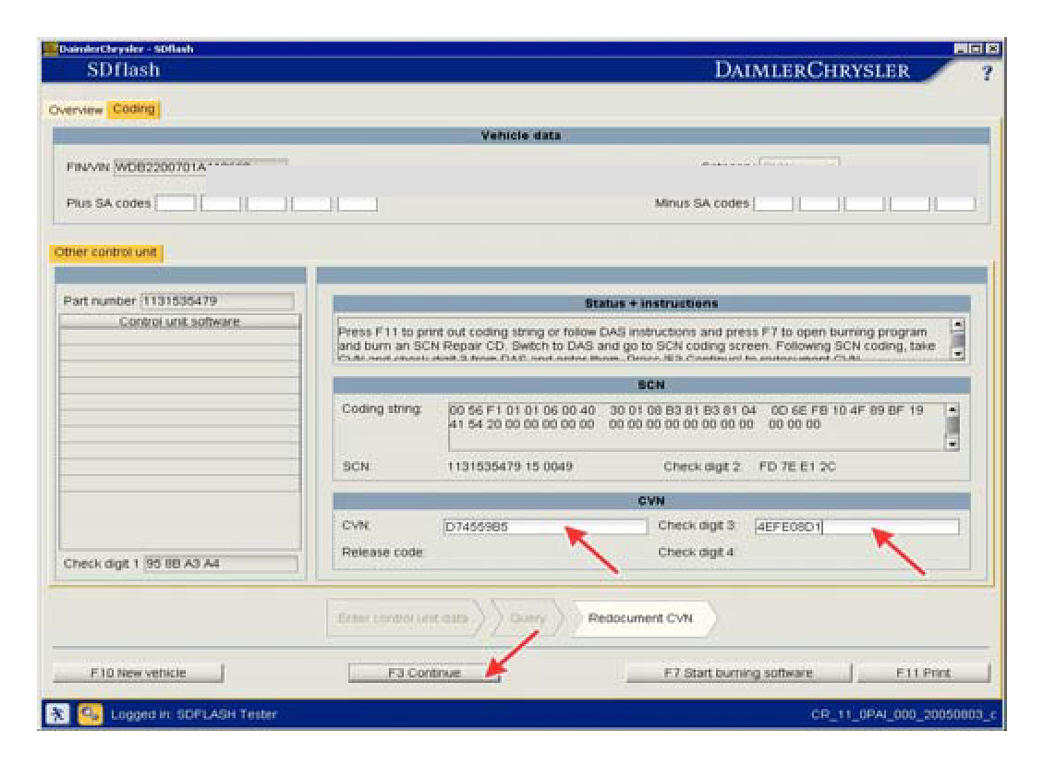The width and height of the screenshot is (1045, 769).
Task: Start burning software with F7 button
Action: click(738, 673)
